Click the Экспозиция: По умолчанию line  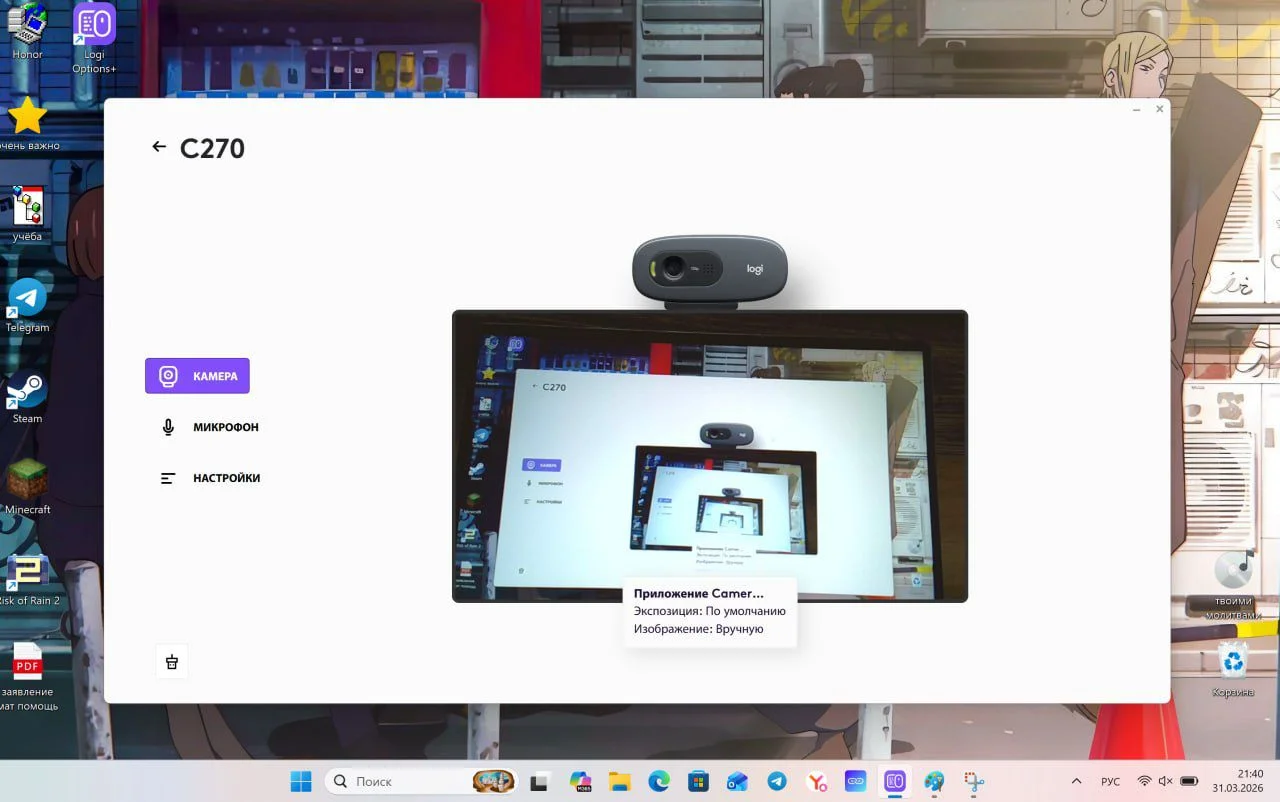click(709, 611)
